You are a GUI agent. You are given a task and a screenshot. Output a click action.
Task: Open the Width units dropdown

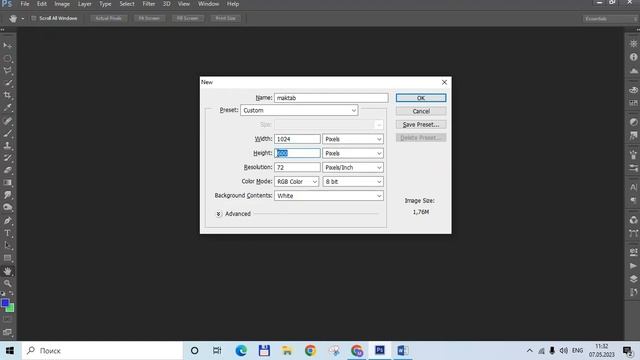tap(353, 139)
